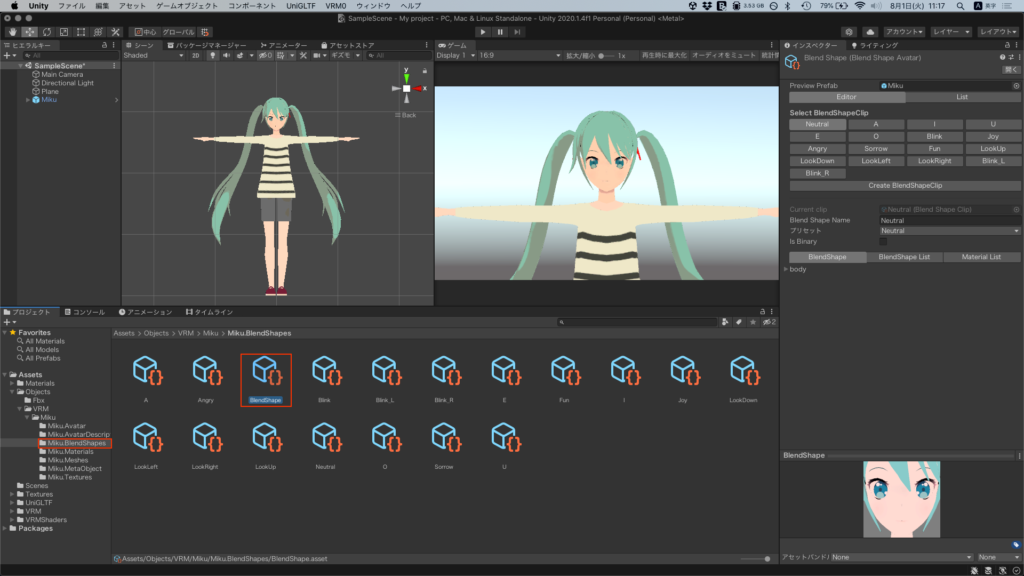1024x576 pixels.
Task: Select the Rotate tool
Action: click(x=46, y=32)
